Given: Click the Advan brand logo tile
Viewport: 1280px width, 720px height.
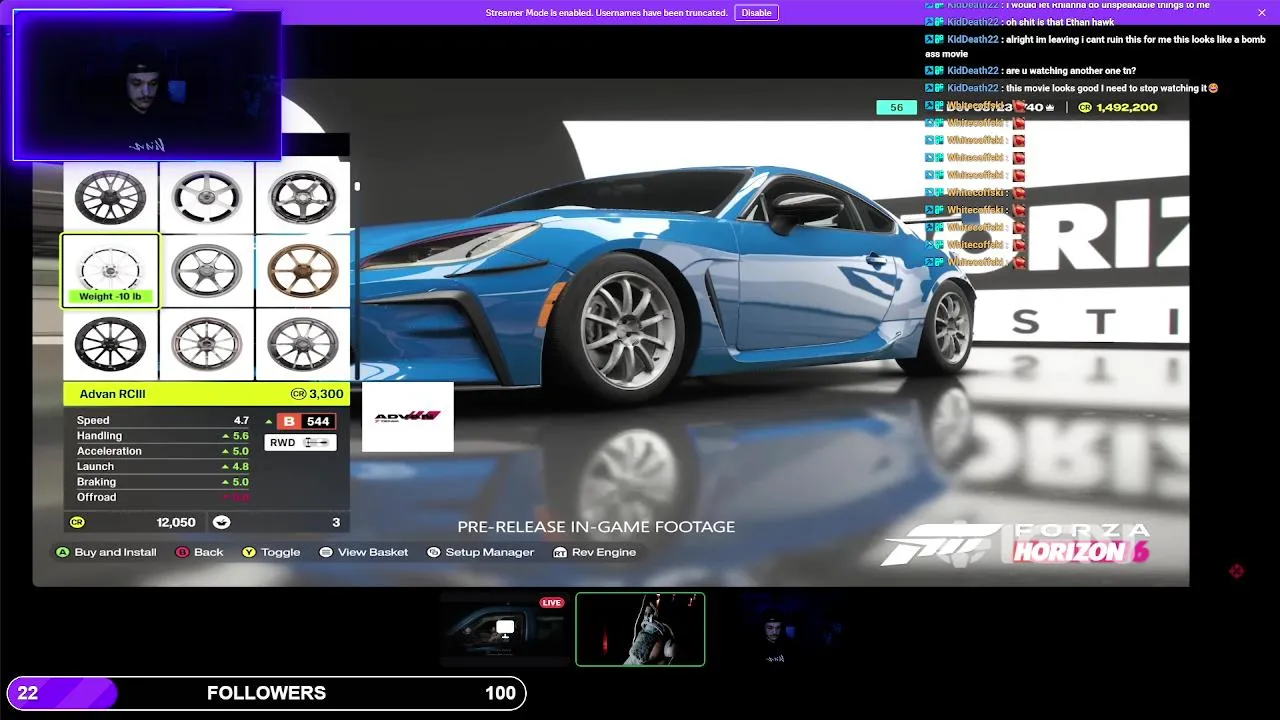Looking at the screenshot, I should (407, 416).
